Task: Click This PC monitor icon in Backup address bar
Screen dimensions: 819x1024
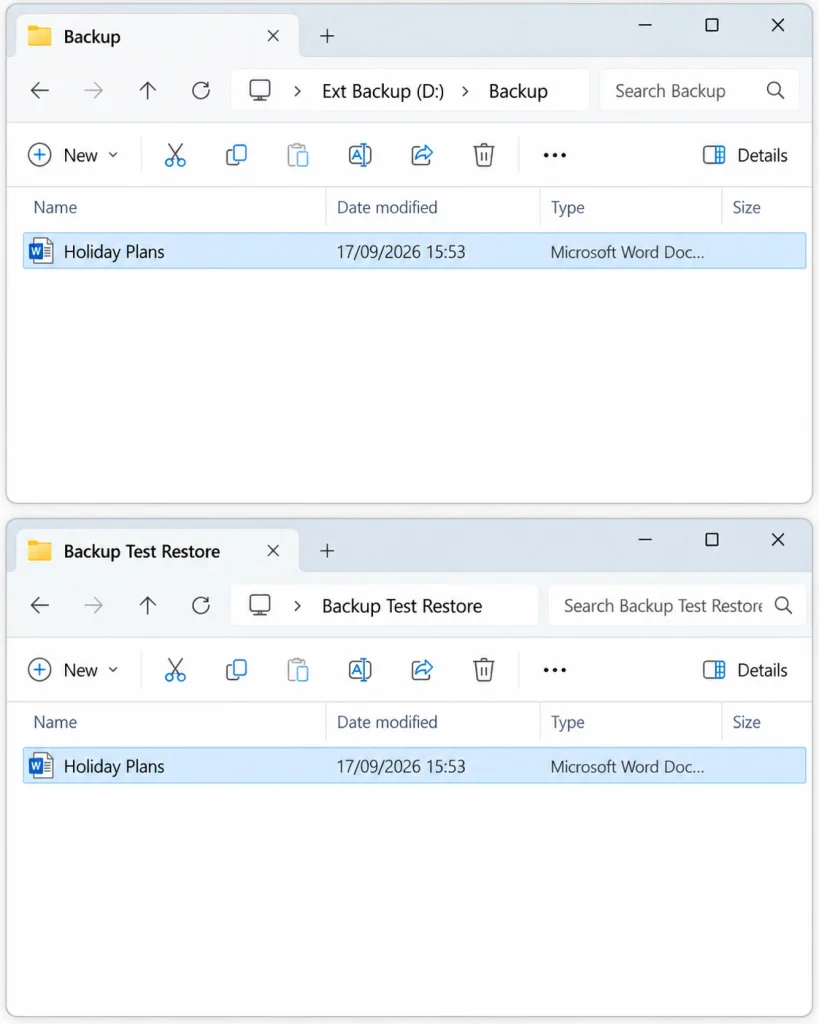Action: tap(260, 90)
